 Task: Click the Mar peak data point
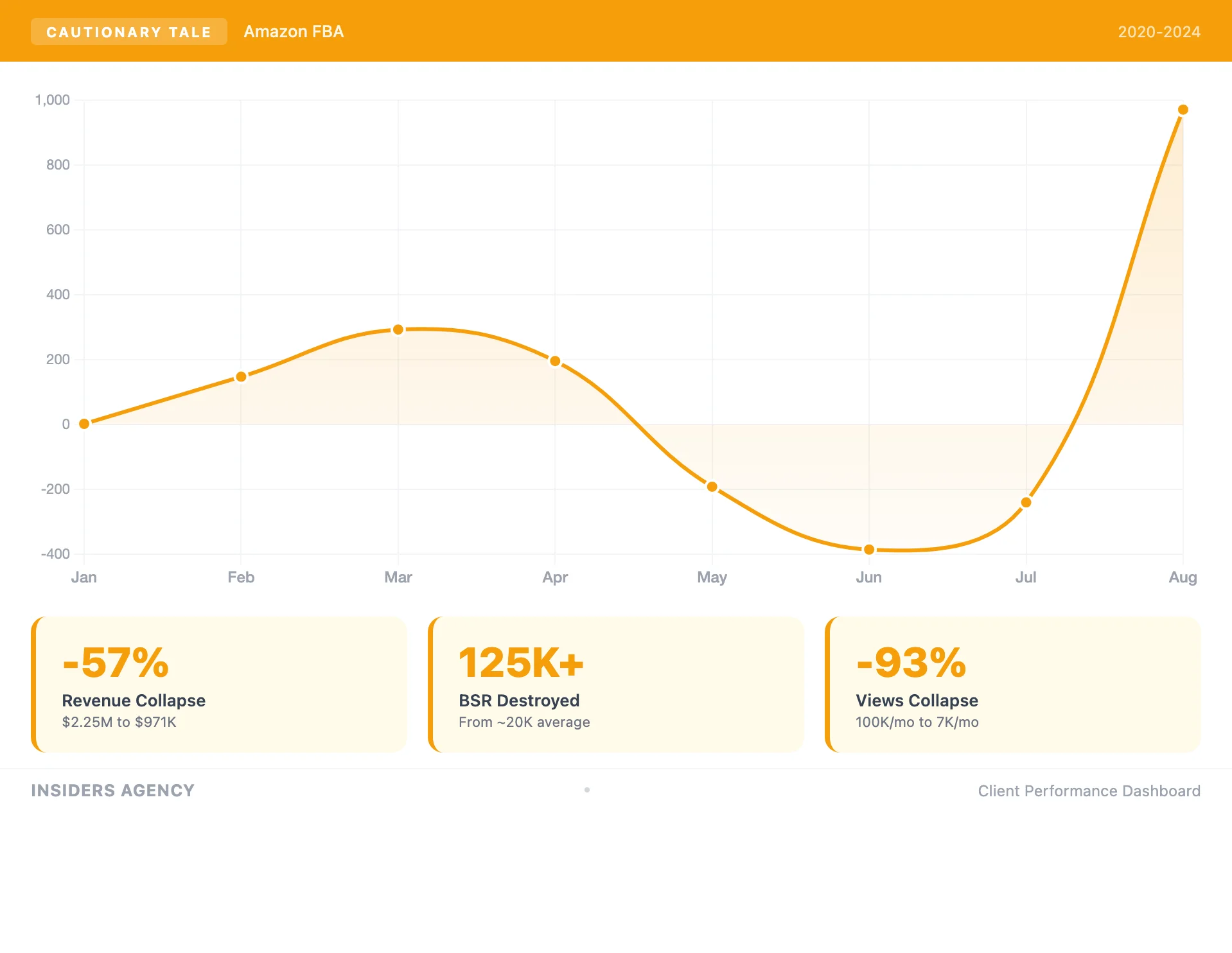tap(398, 329)
